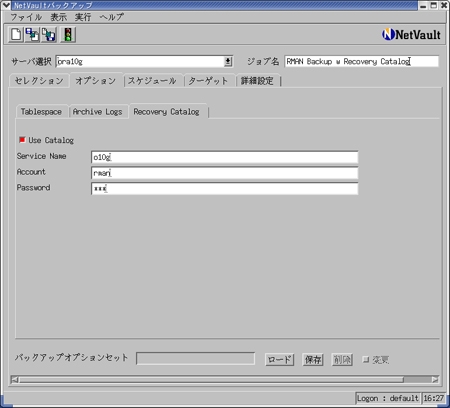The image size is (450, 408).
Task: Open the 実行 menu
Action: click(83, 17)
